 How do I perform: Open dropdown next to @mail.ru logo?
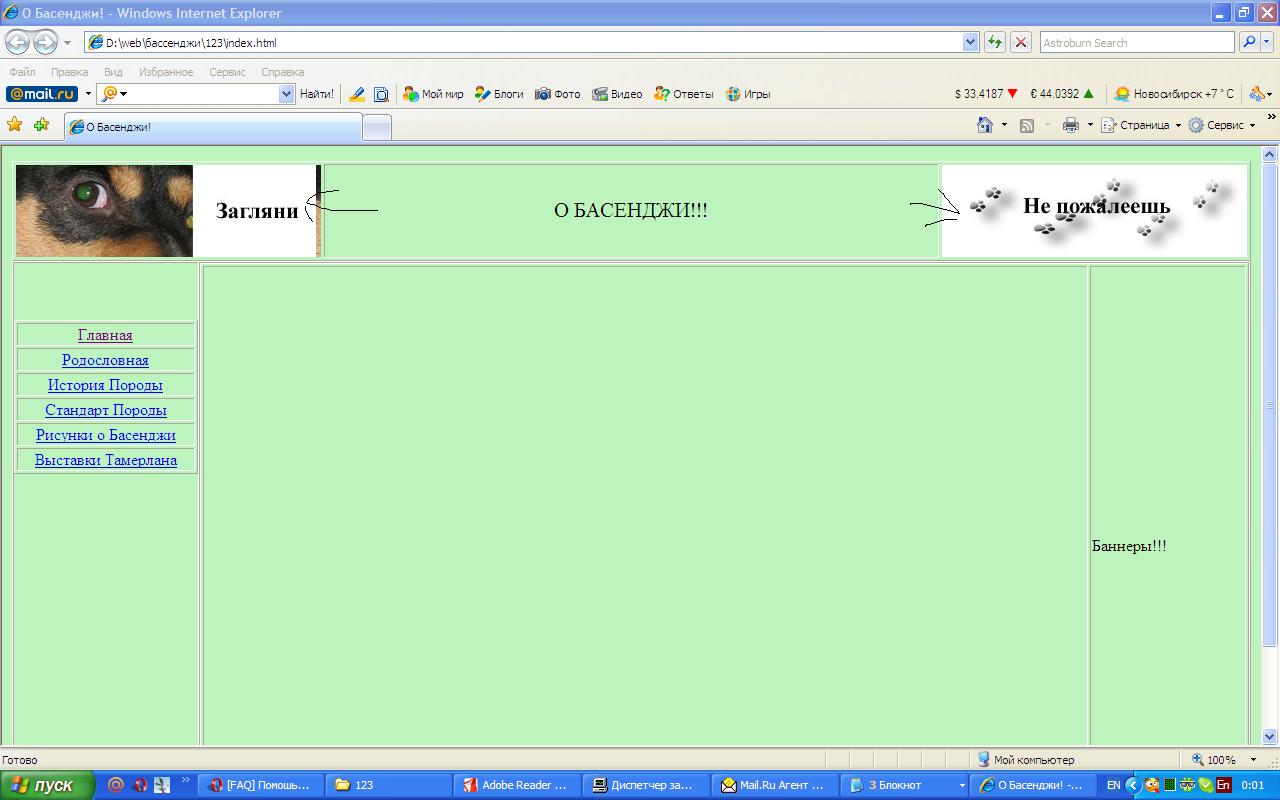[x=88, y=94]
